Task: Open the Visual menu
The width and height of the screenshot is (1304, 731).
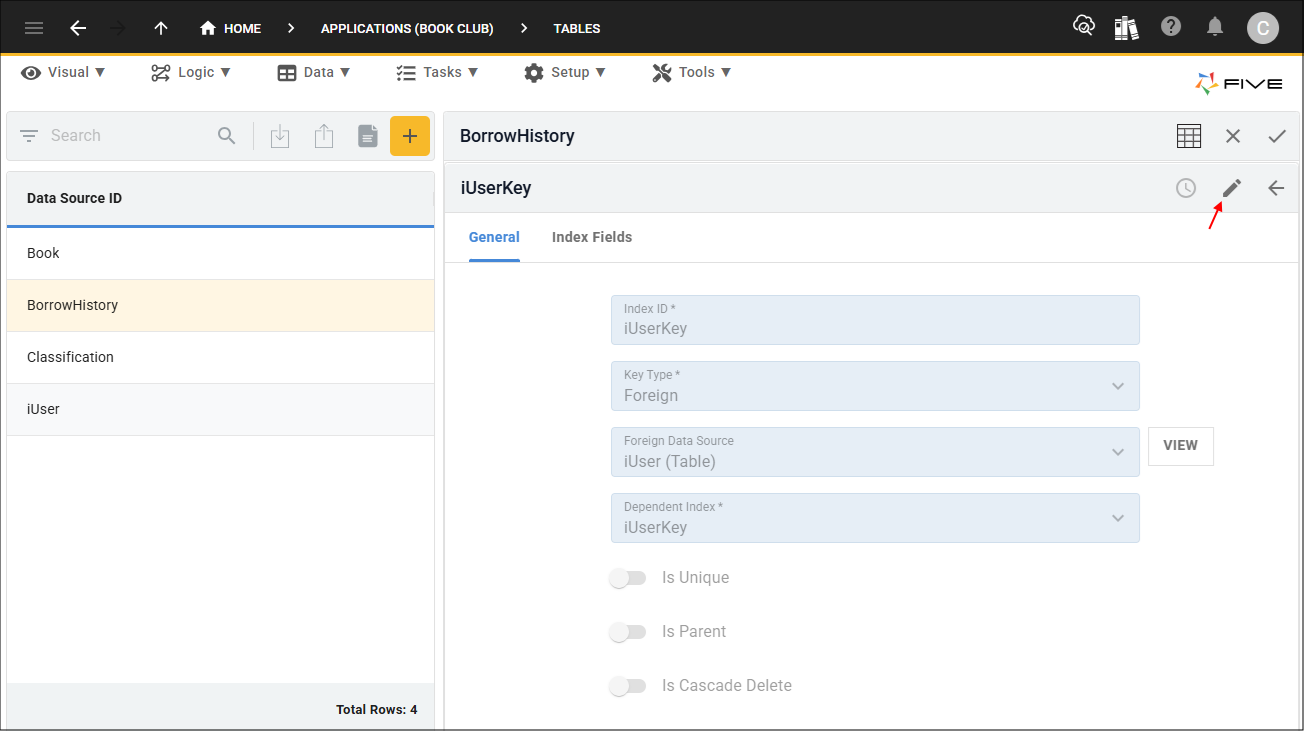Action: 64,72
